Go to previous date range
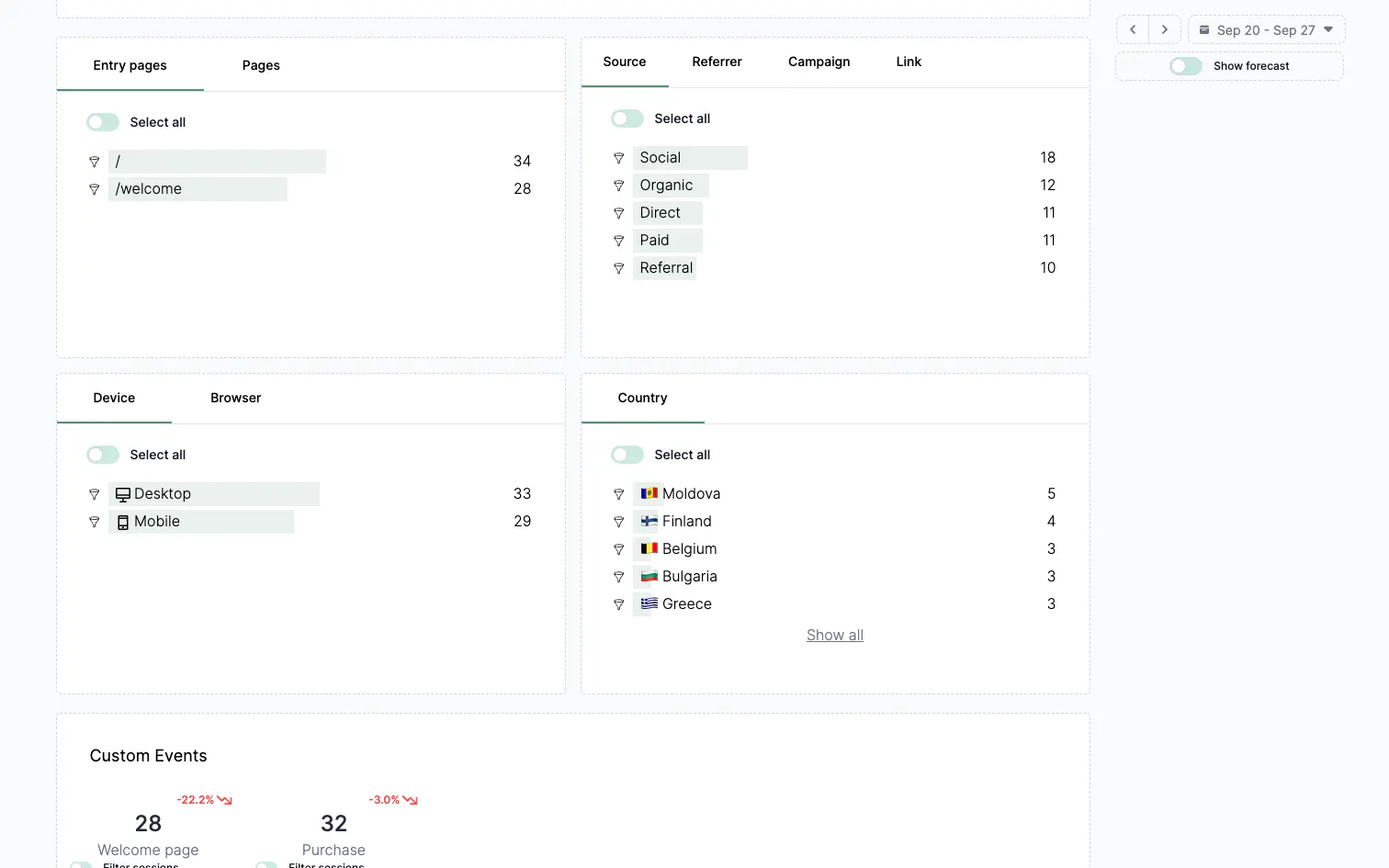Viewport: 1389px width, 868px height. point(1133,29)
